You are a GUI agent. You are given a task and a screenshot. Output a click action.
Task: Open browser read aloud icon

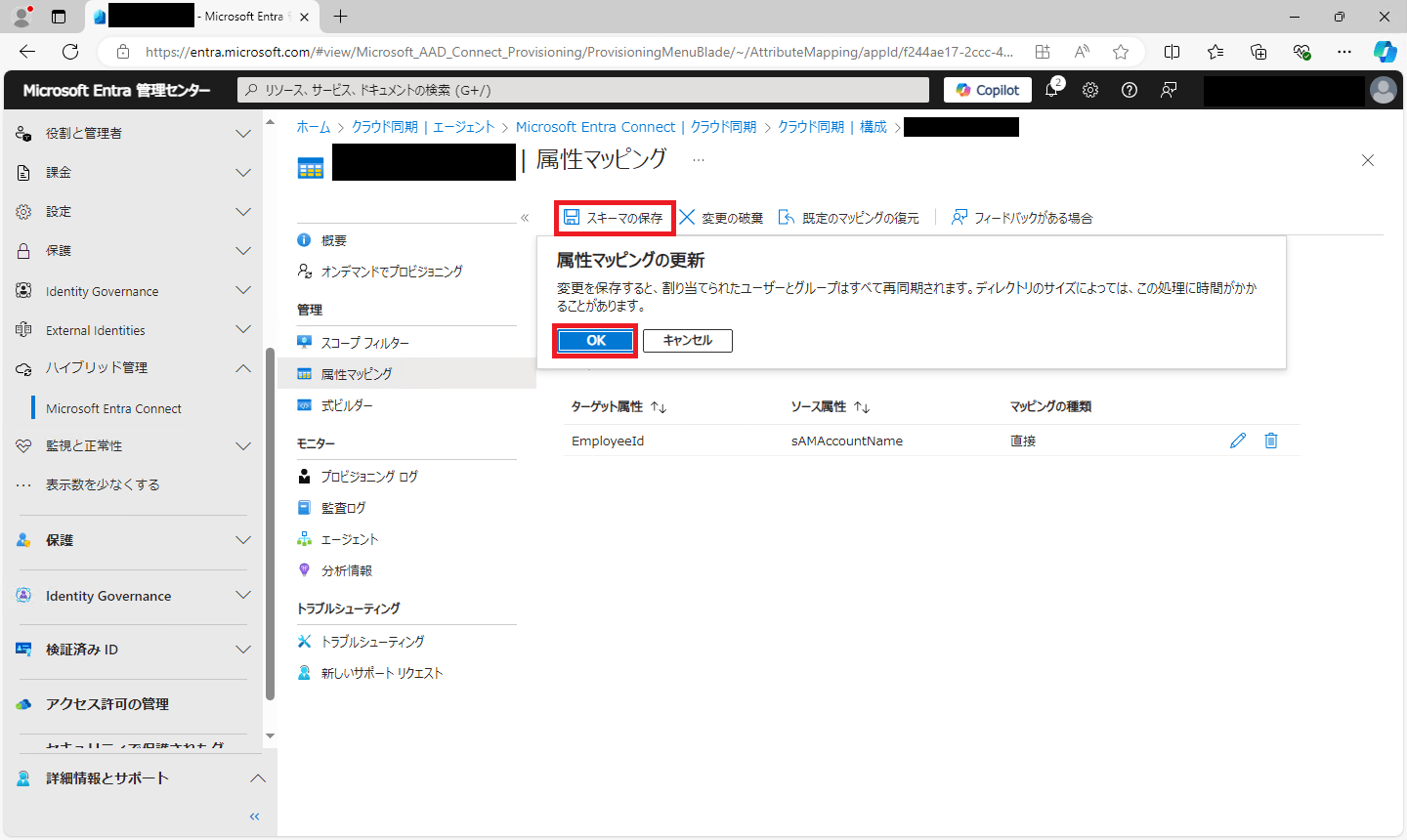pyautogui.click(x=1082, y=52)
